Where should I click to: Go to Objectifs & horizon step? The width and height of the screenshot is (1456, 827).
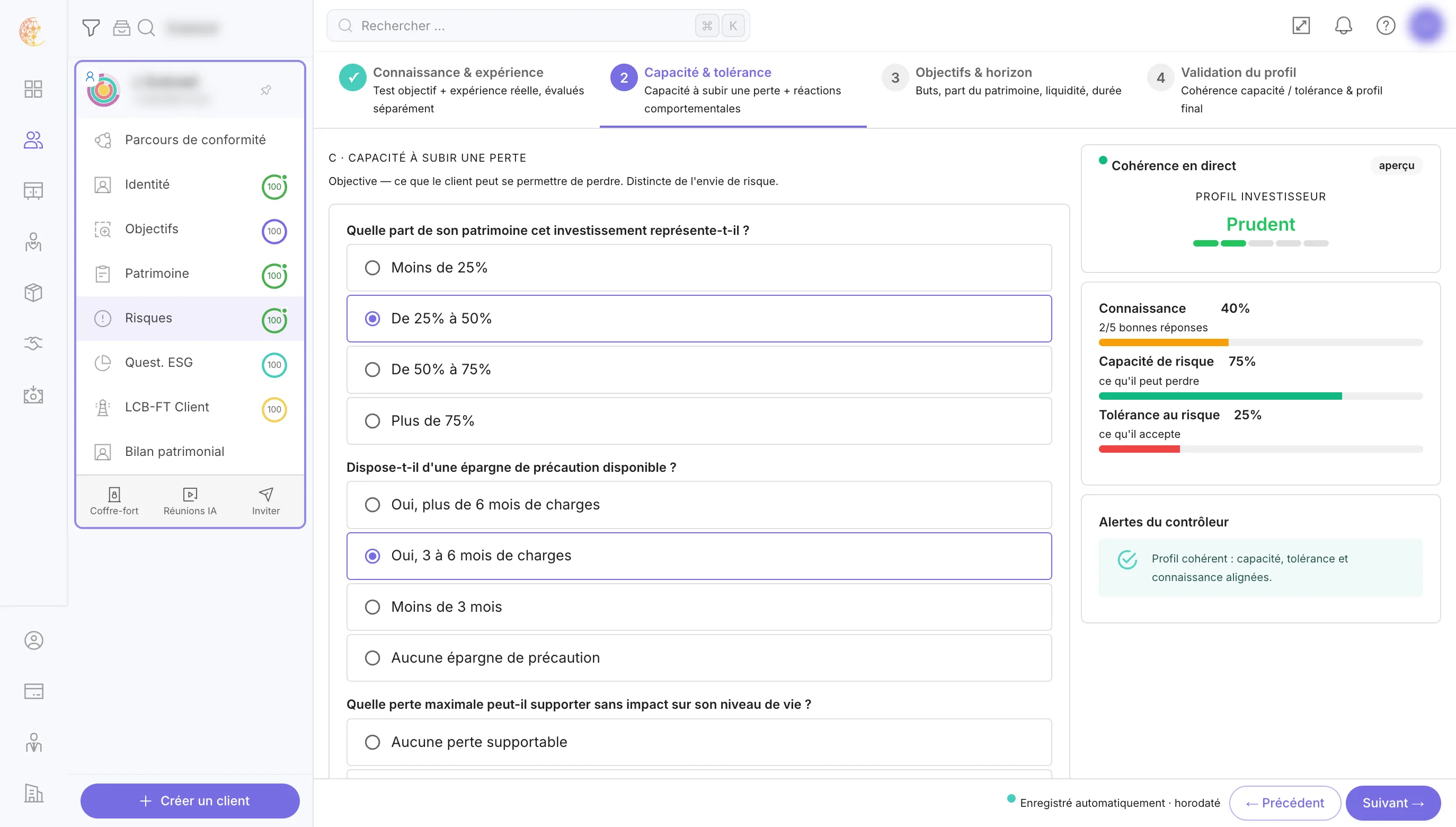(1002, 81)
